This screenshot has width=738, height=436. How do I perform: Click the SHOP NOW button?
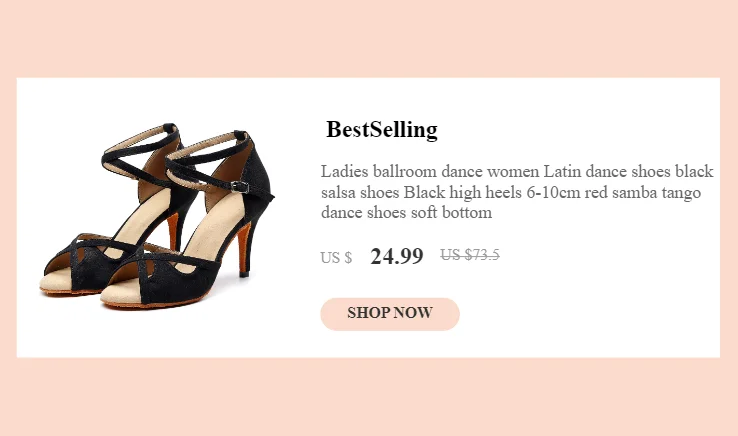tap(389, 313)
